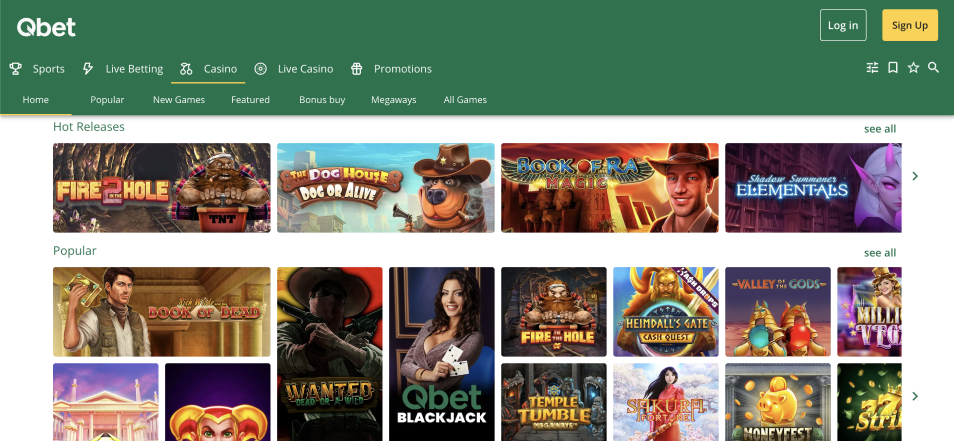Switch to the Megaways tab

coord(394,100)
